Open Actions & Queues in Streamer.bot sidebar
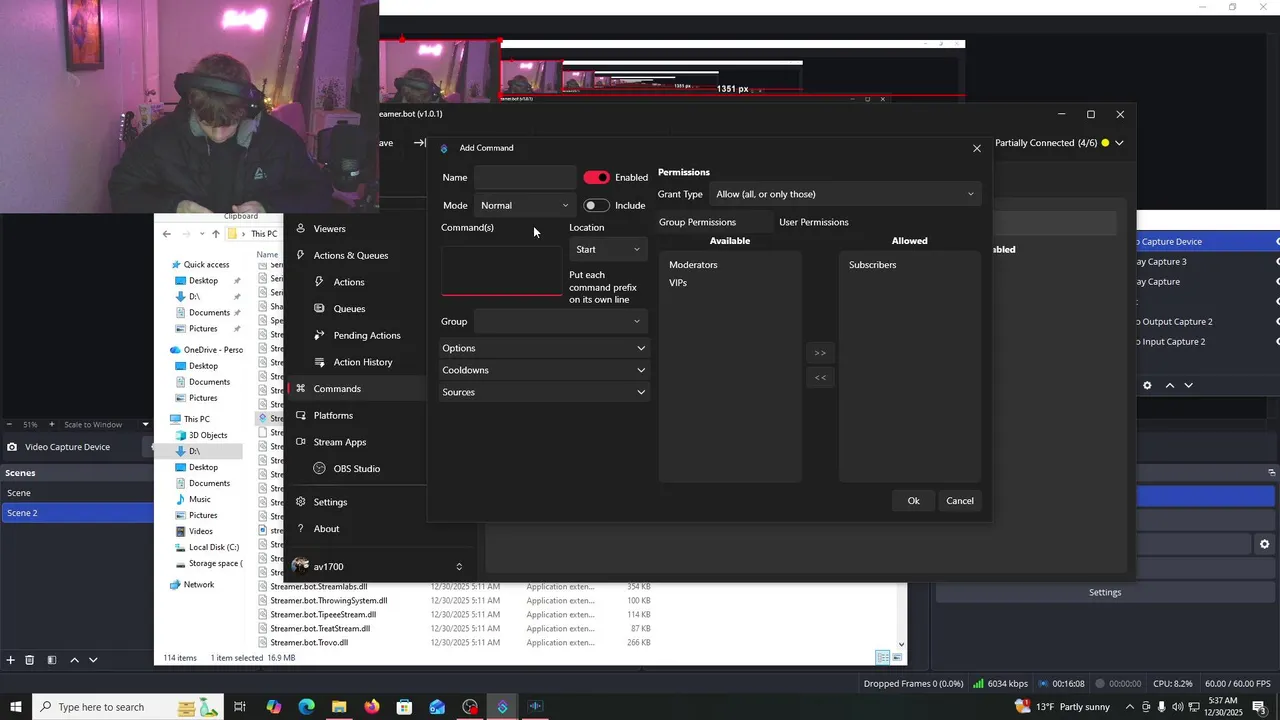The image size is (1280, 720). [x=350, y=255]
